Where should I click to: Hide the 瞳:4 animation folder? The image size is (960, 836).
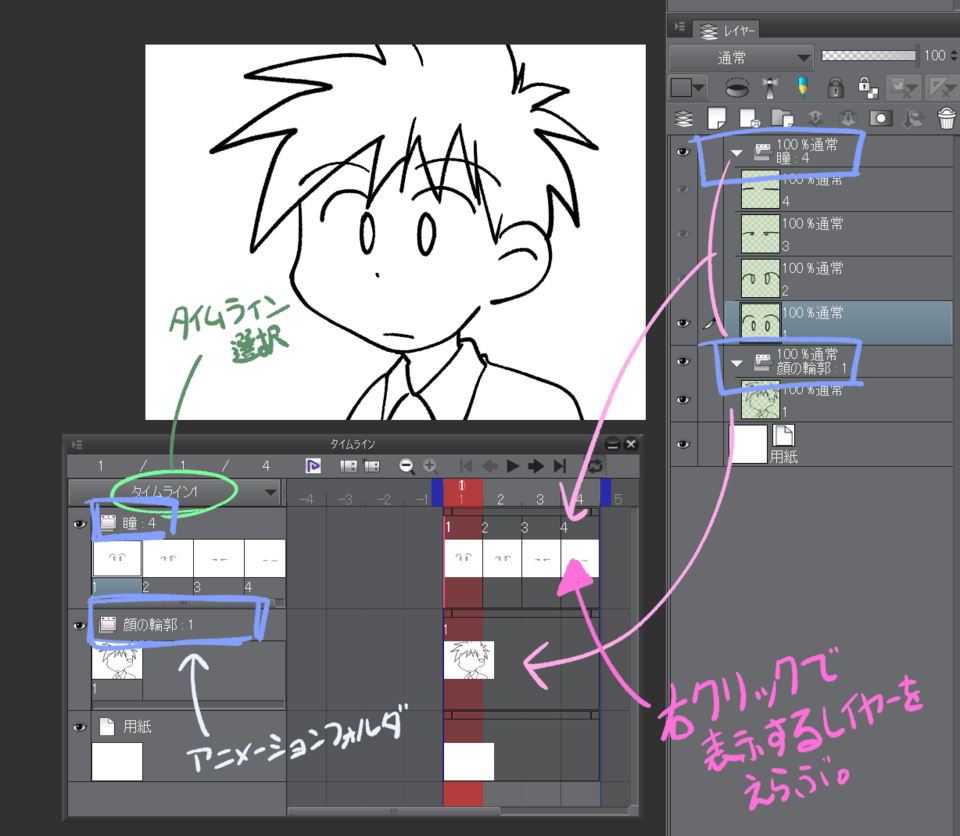[683, 151]
